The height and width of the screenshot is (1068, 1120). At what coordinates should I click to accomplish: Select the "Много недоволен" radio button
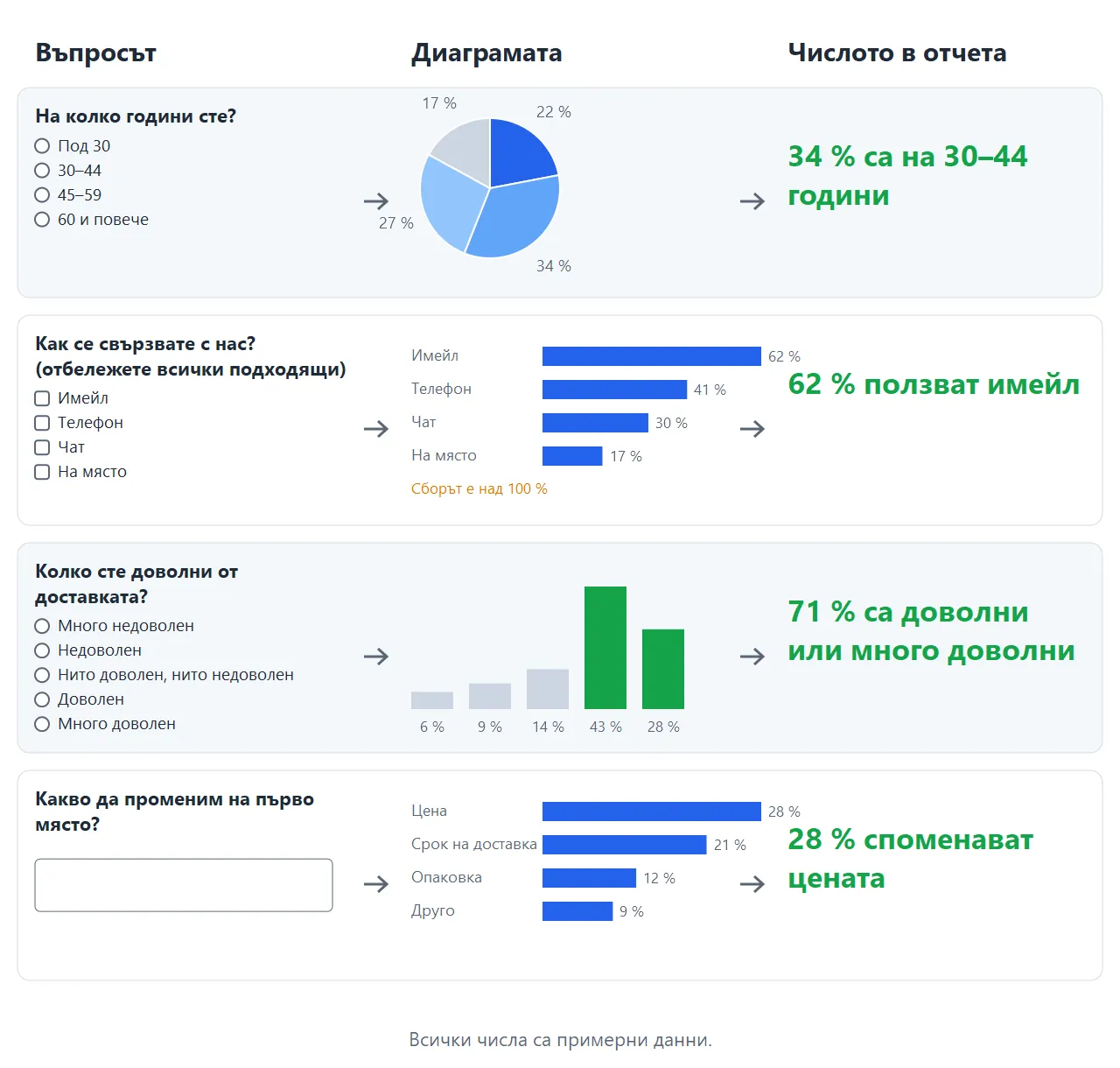click(x=42, y=626)
